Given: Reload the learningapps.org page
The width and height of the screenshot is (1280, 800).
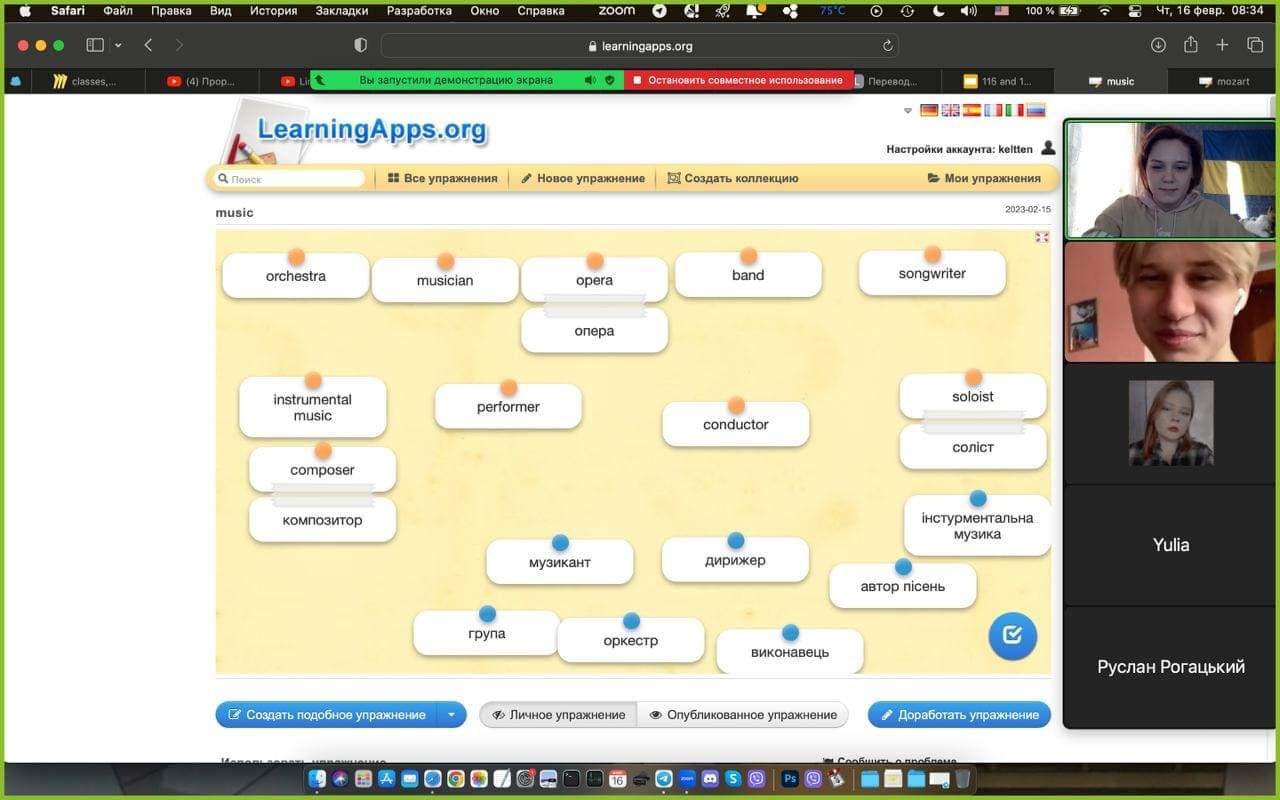Looking at the screenshot, I should click(887, 46).
